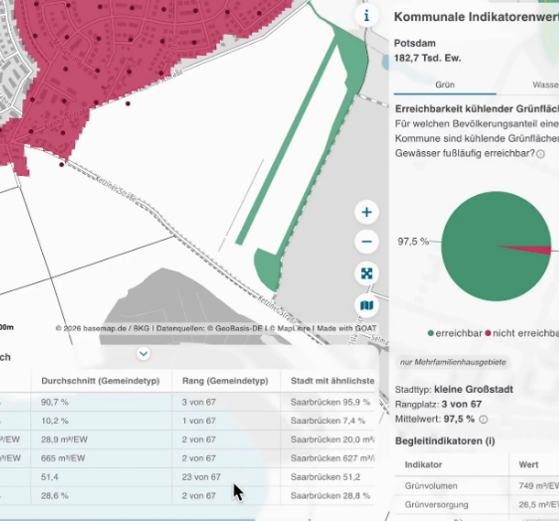Viewport: 559px width, 521px height.
Task: Open info icon beside Mittelwert 97,5 %
Action: pos(483,419)
